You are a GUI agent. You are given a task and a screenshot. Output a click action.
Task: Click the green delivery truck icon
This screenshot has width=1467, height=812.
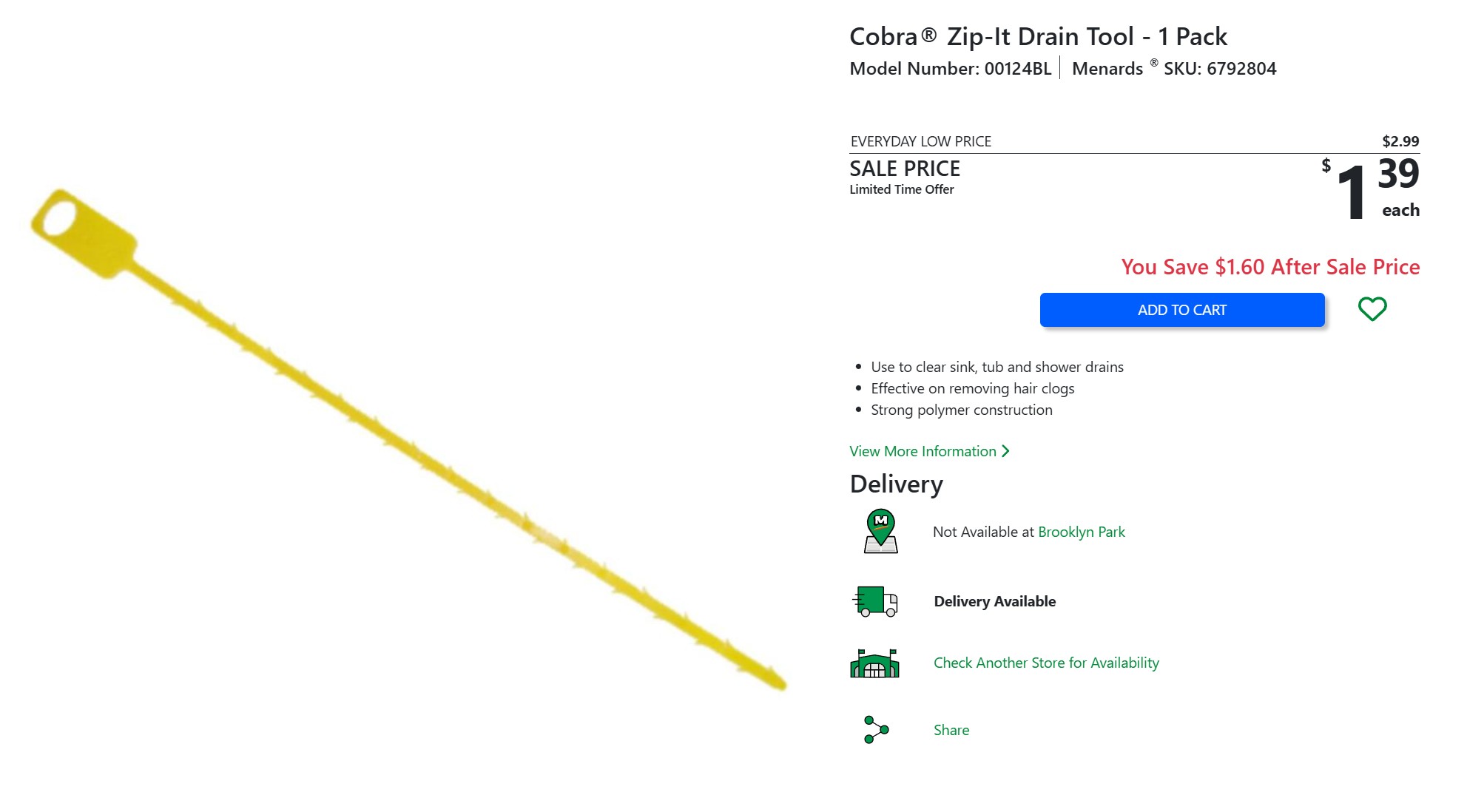point(874,601)
